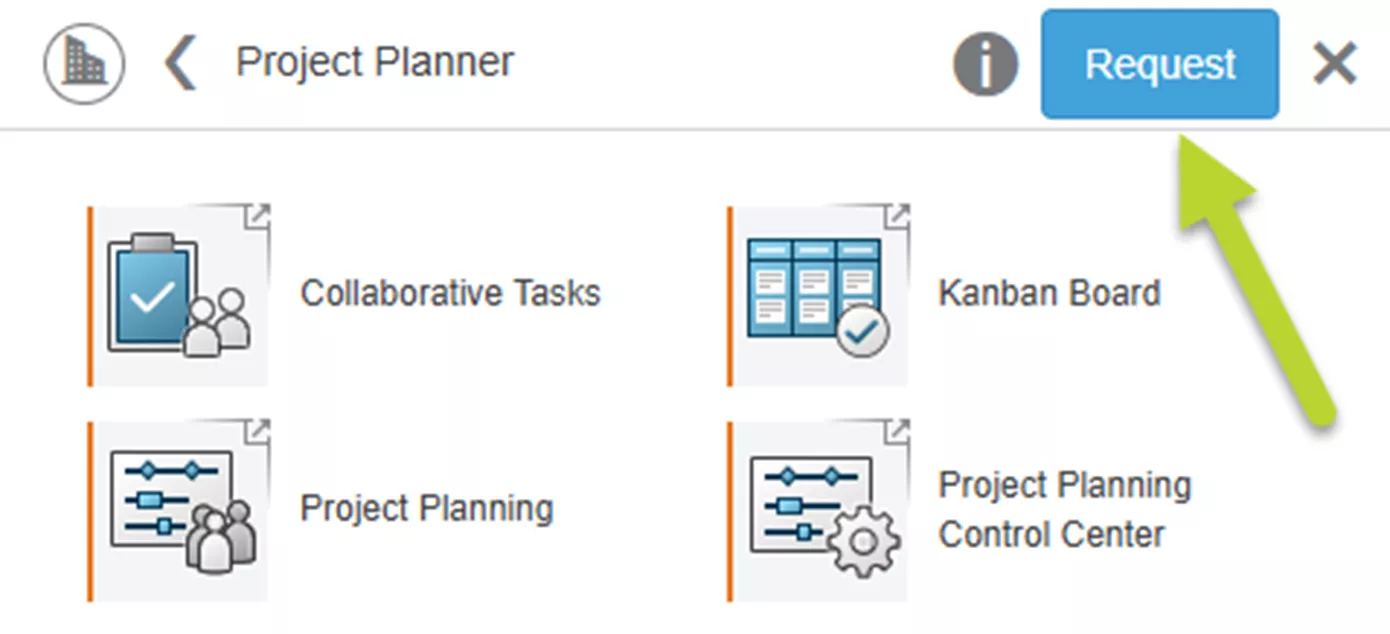1390x634 pixels.
Task: Select the Project Planning Control Center label
Action: coord(1064,508)
